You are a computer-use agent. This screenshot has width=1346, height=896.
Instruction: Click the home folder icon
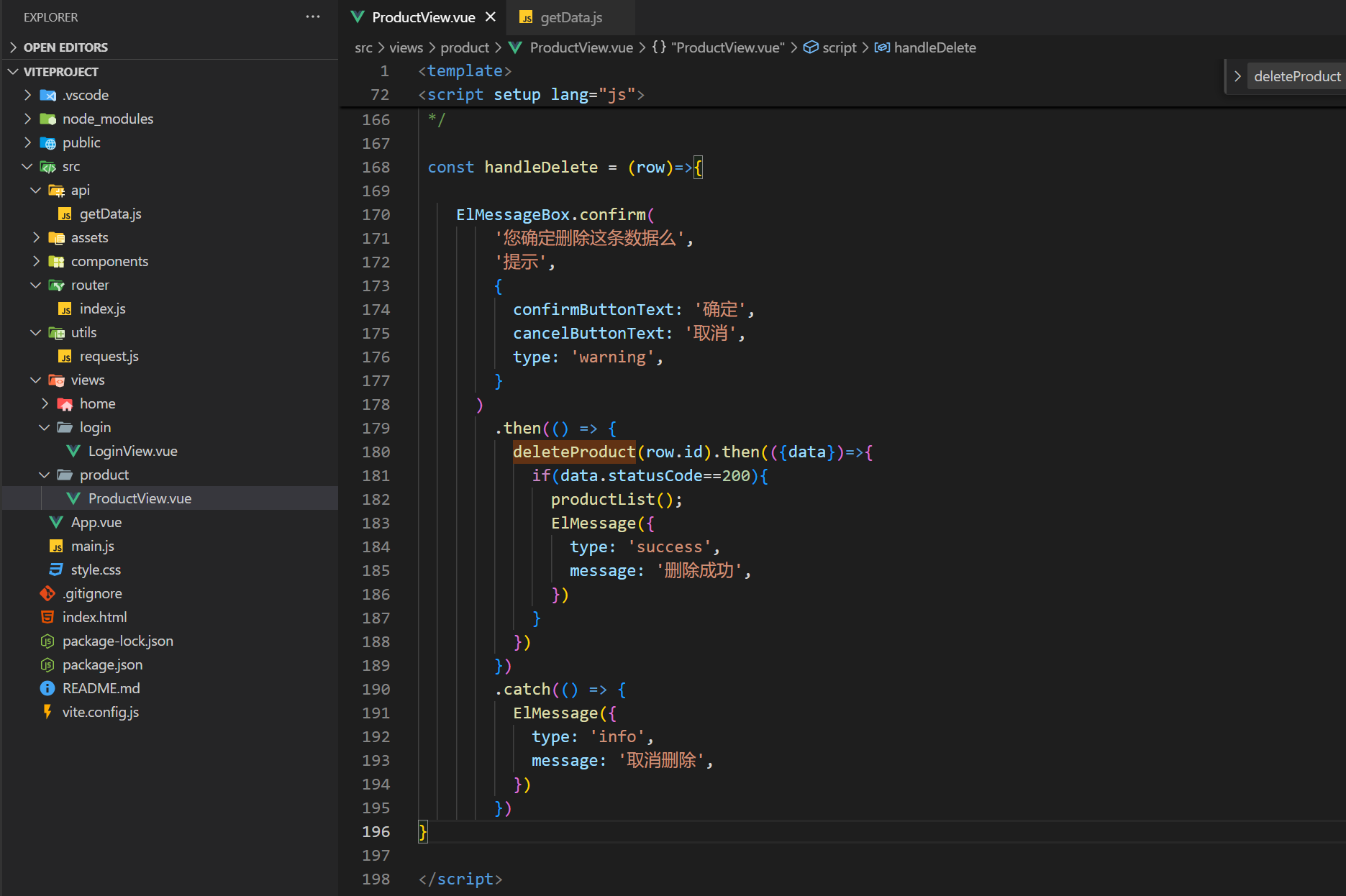pos(65,403)
